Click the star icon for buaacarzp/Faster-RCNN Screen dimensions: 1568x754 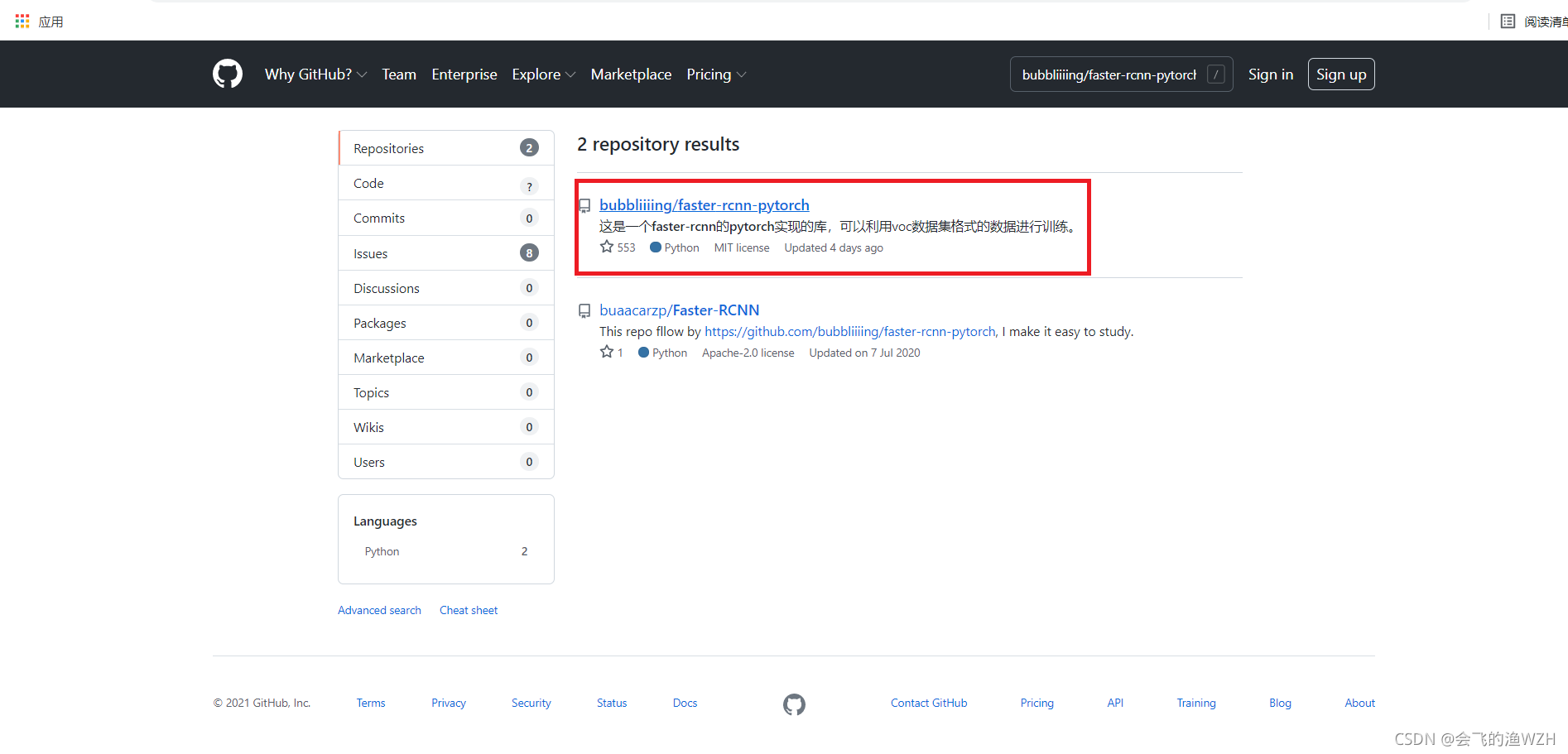pyautogui.click(x=607, y=352)
